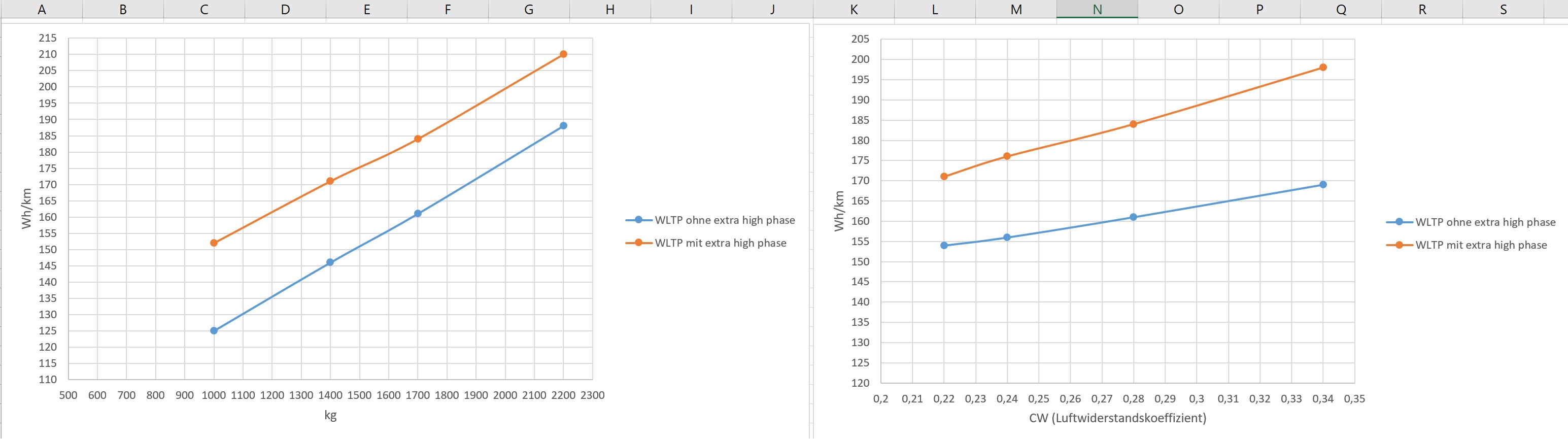Select column H header

tap(610, 9)
